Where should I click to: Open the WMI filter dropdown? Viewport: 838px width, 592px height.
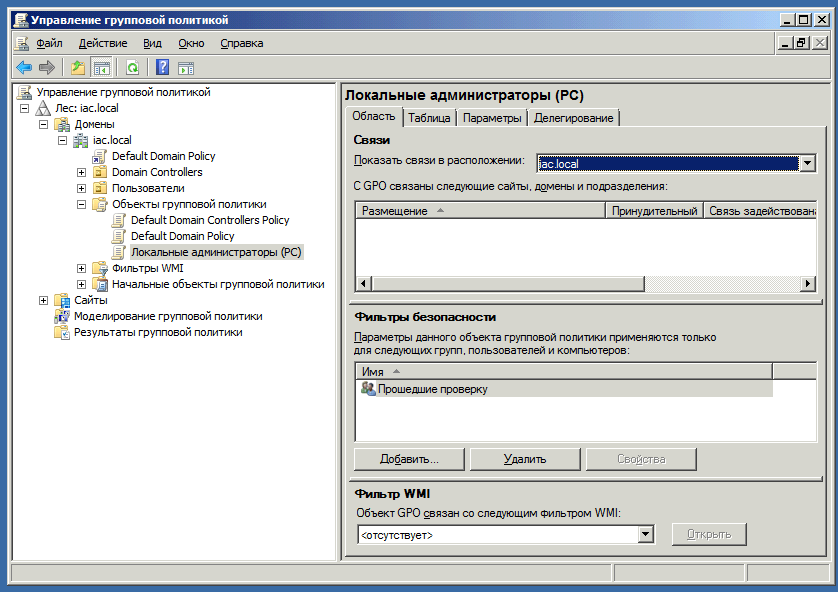646,535
